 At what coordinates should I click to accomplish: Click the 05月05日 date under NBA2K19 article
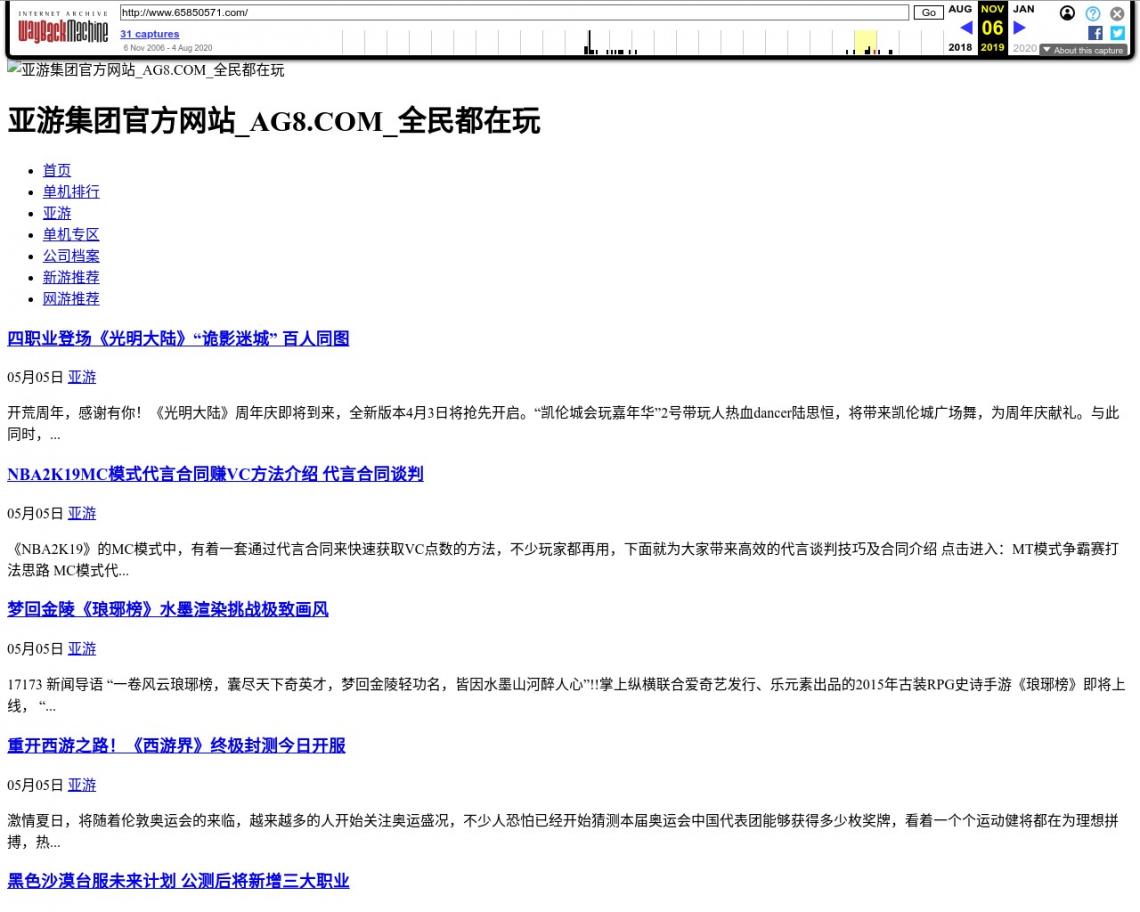coord(36,513)
